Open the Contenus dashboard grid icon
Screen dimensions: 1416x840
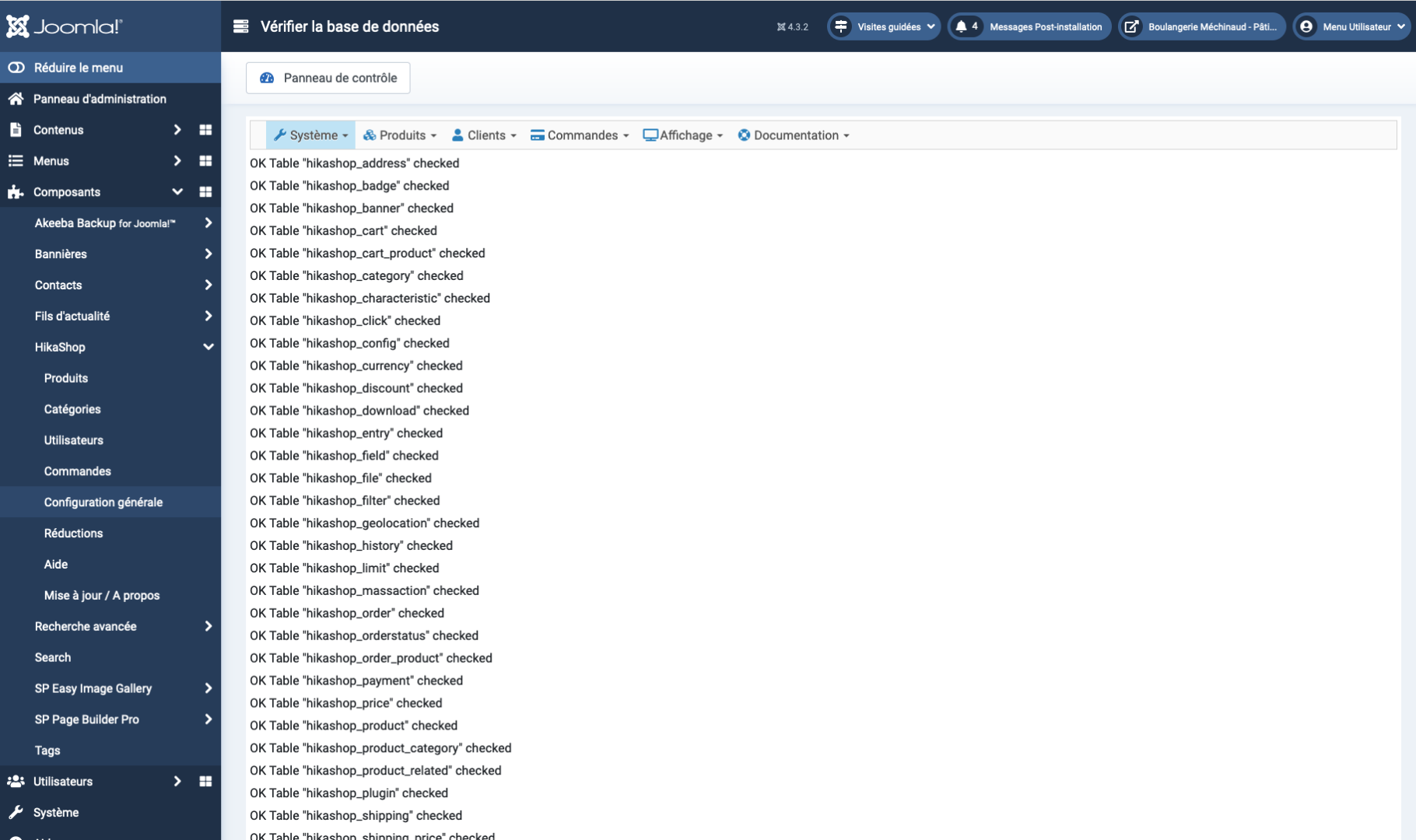pos(205,130)
